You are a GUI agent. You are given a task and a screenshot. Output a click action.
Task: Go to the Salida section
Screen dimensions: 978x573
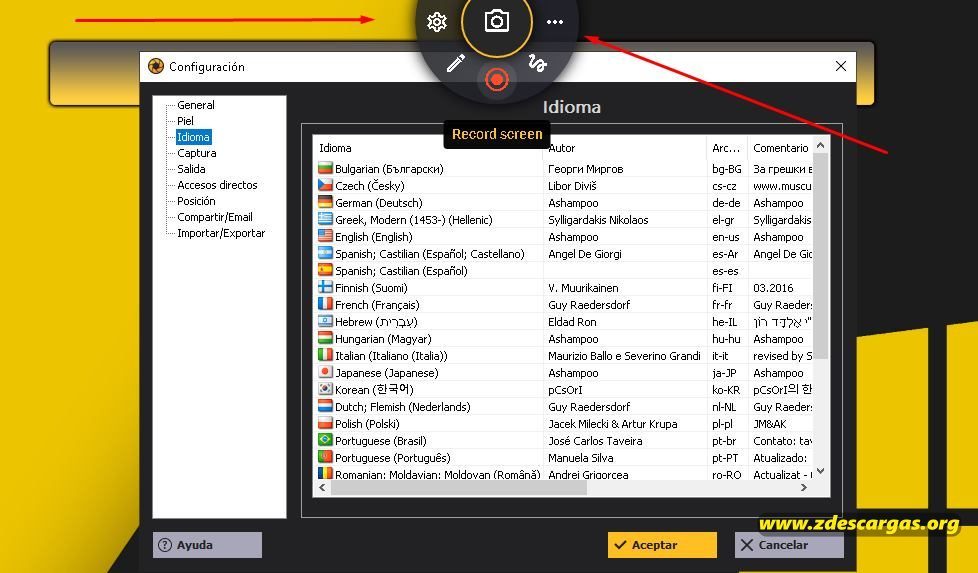coord(191,169)
